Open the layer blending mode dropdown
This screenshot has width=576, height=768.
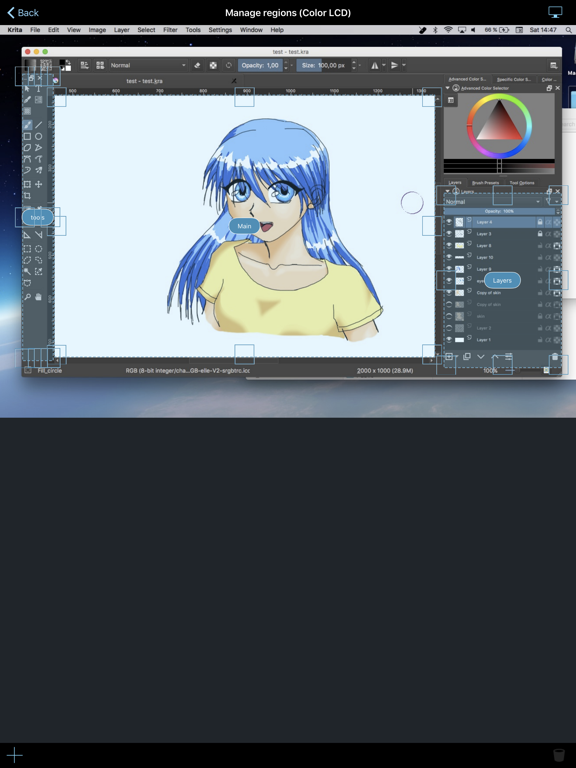493,201
